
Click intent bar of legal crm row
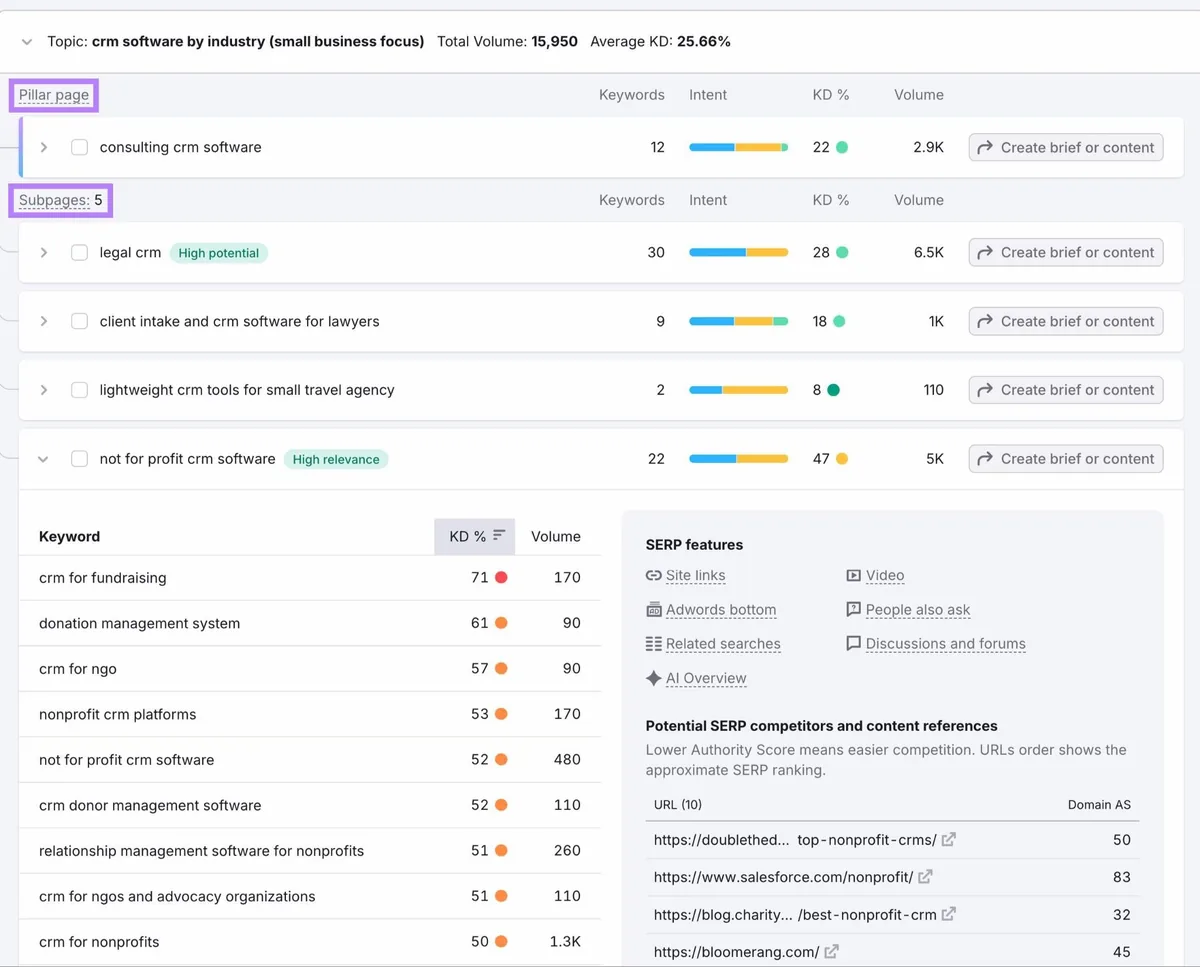coord(738,253)
